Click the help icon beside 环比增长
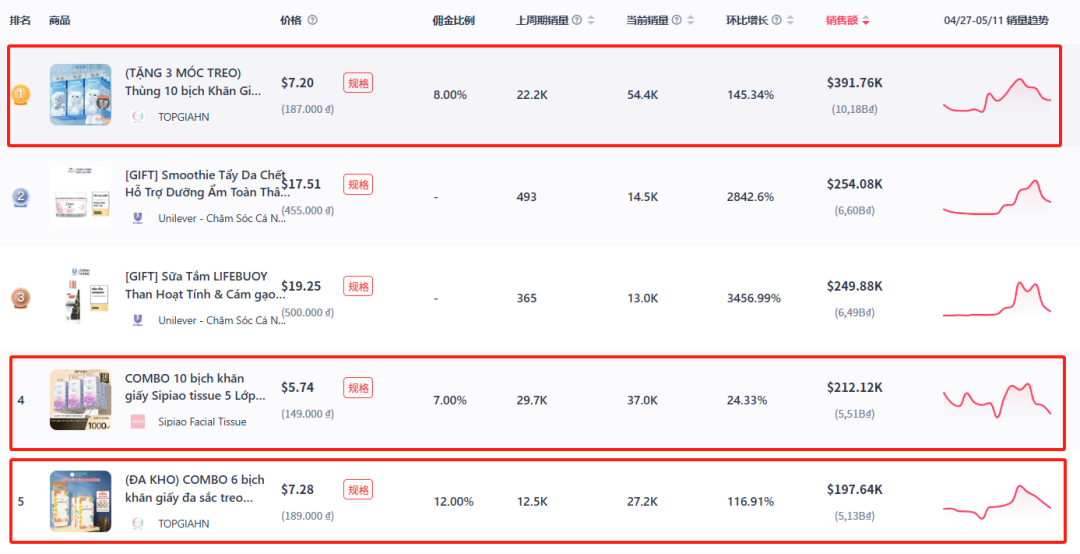 776,20
